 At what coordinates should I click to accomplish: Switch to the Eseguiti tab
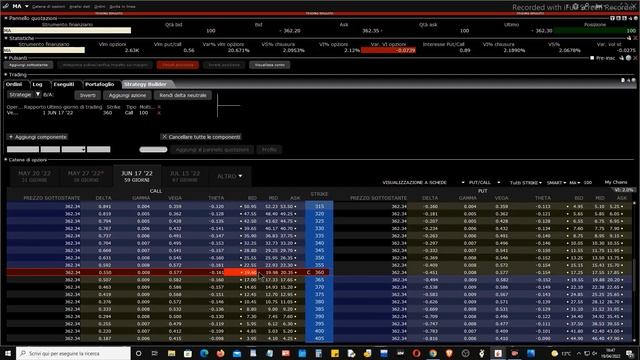(64, 84)
